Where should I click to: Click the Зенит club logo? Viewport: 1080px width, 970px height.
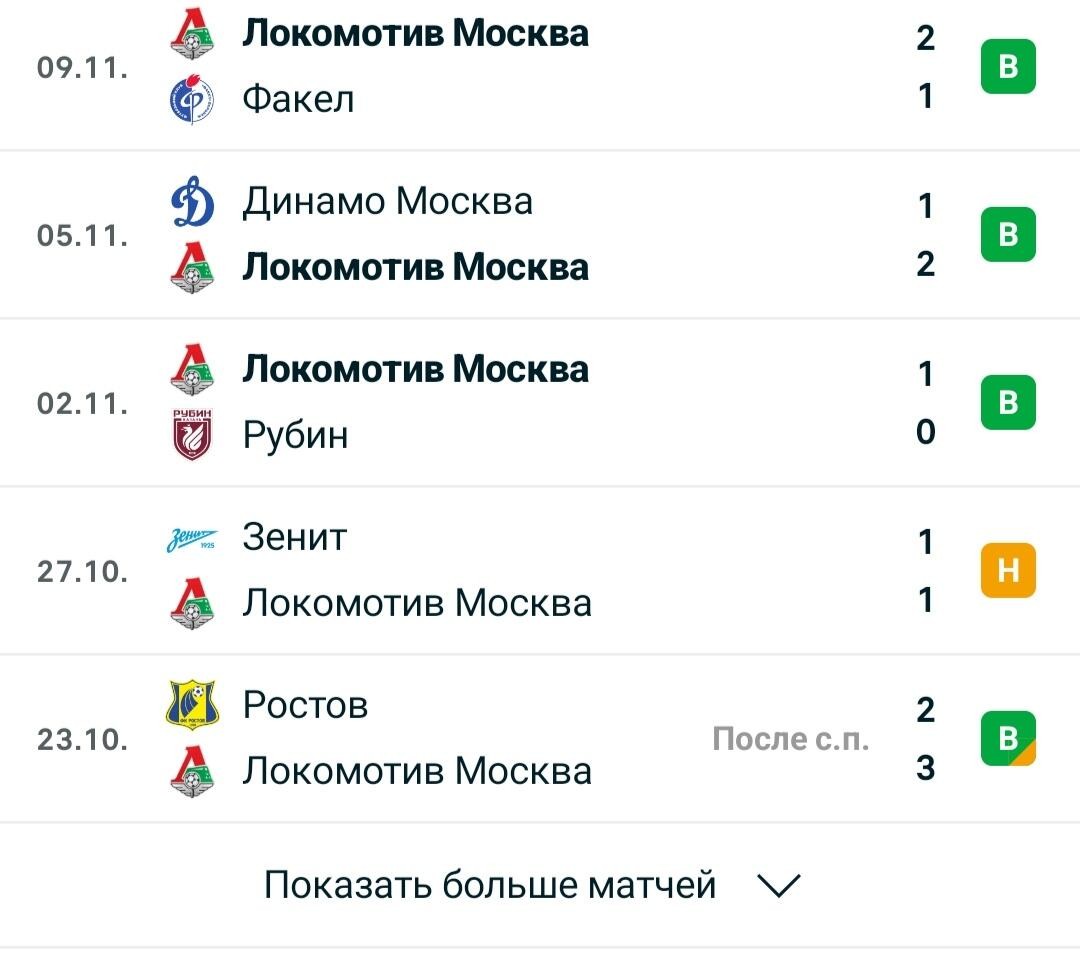tap(192, 540)
